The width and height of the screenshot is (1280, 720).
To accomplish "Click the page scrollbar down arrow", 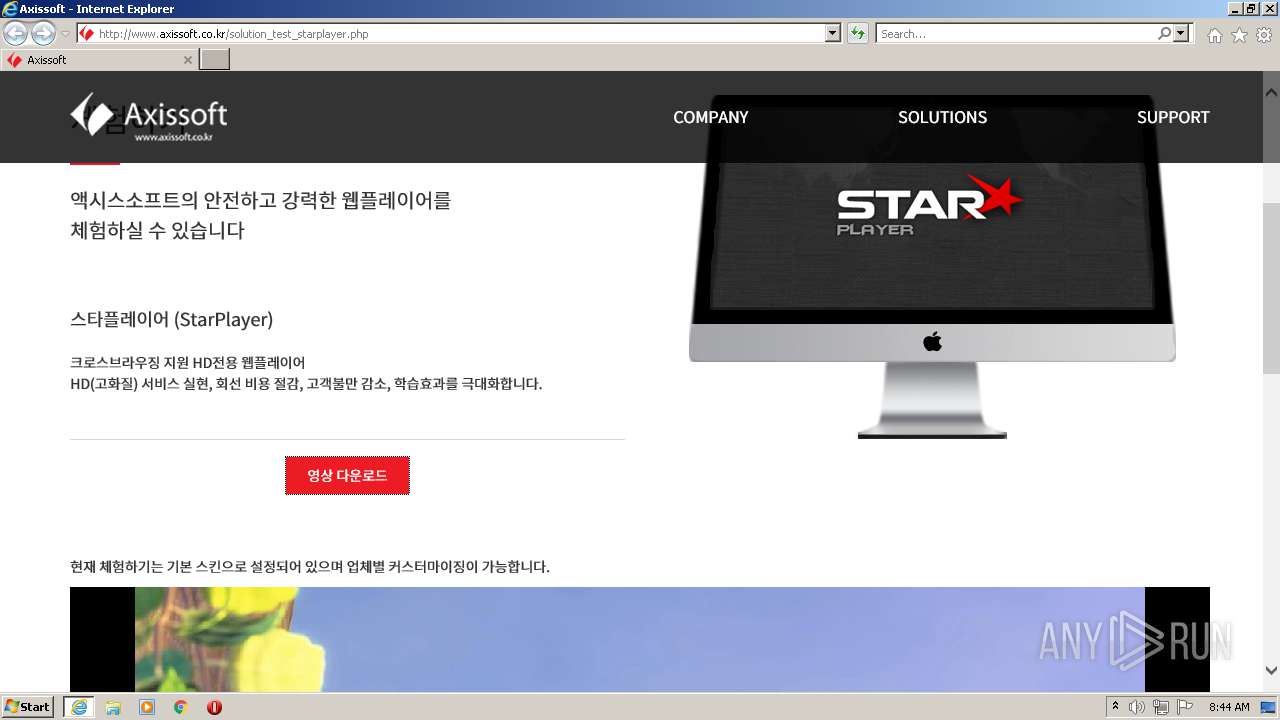I will pyautogui.click(x=1271, y=671).
